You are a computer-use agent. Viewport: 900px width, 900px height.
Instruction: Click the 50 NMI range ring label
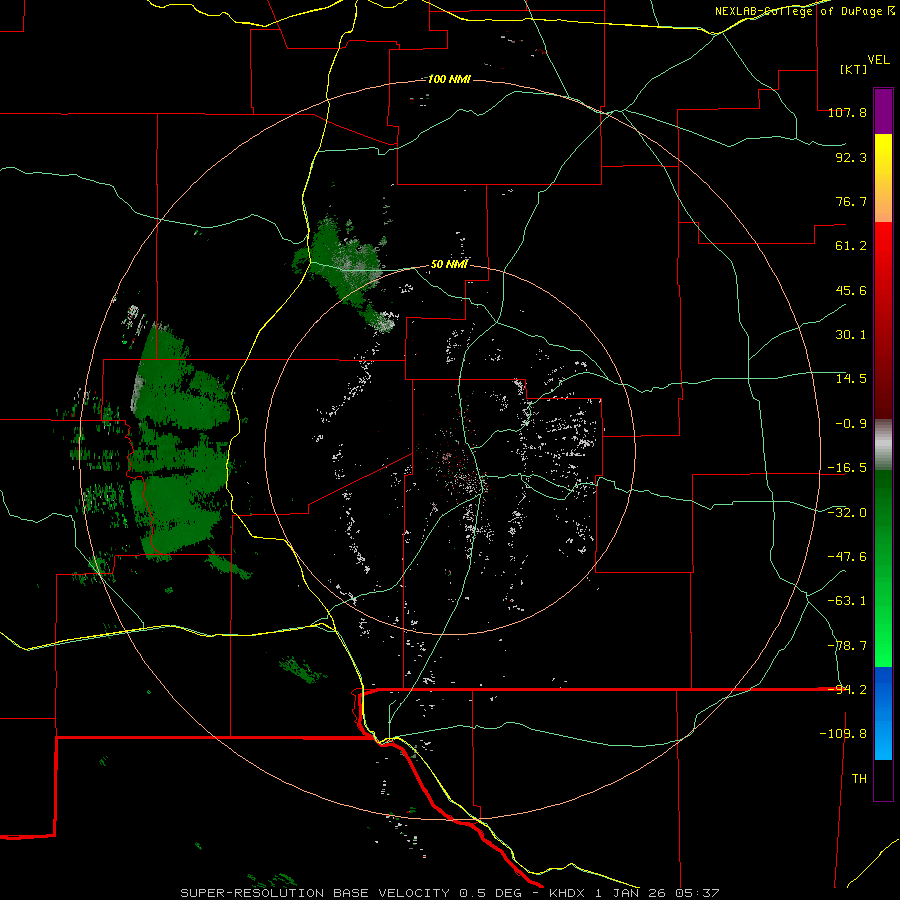coord(449,264)
